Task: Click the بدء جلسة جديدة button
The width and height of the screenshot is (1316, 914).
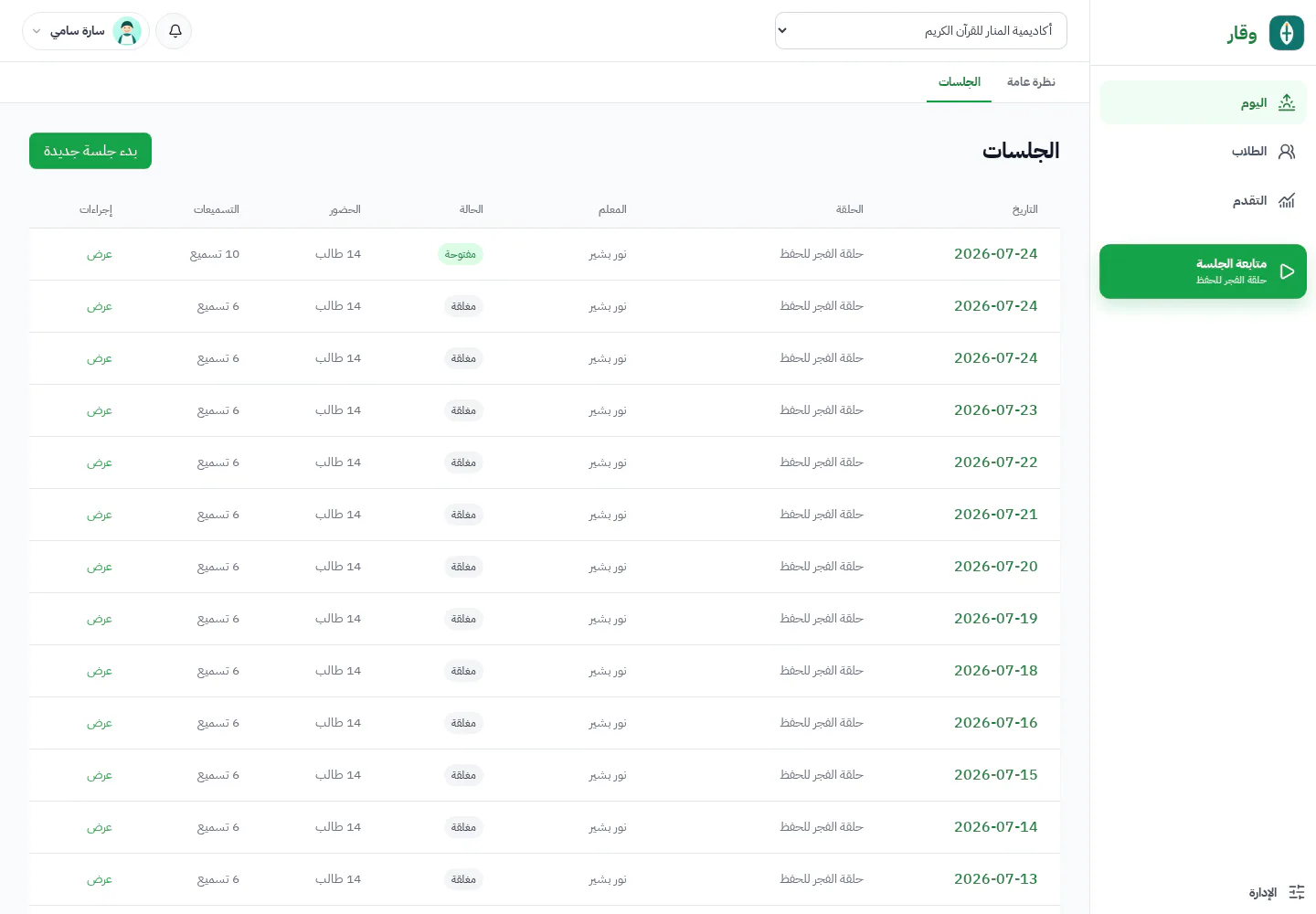Action: [90, 151]
